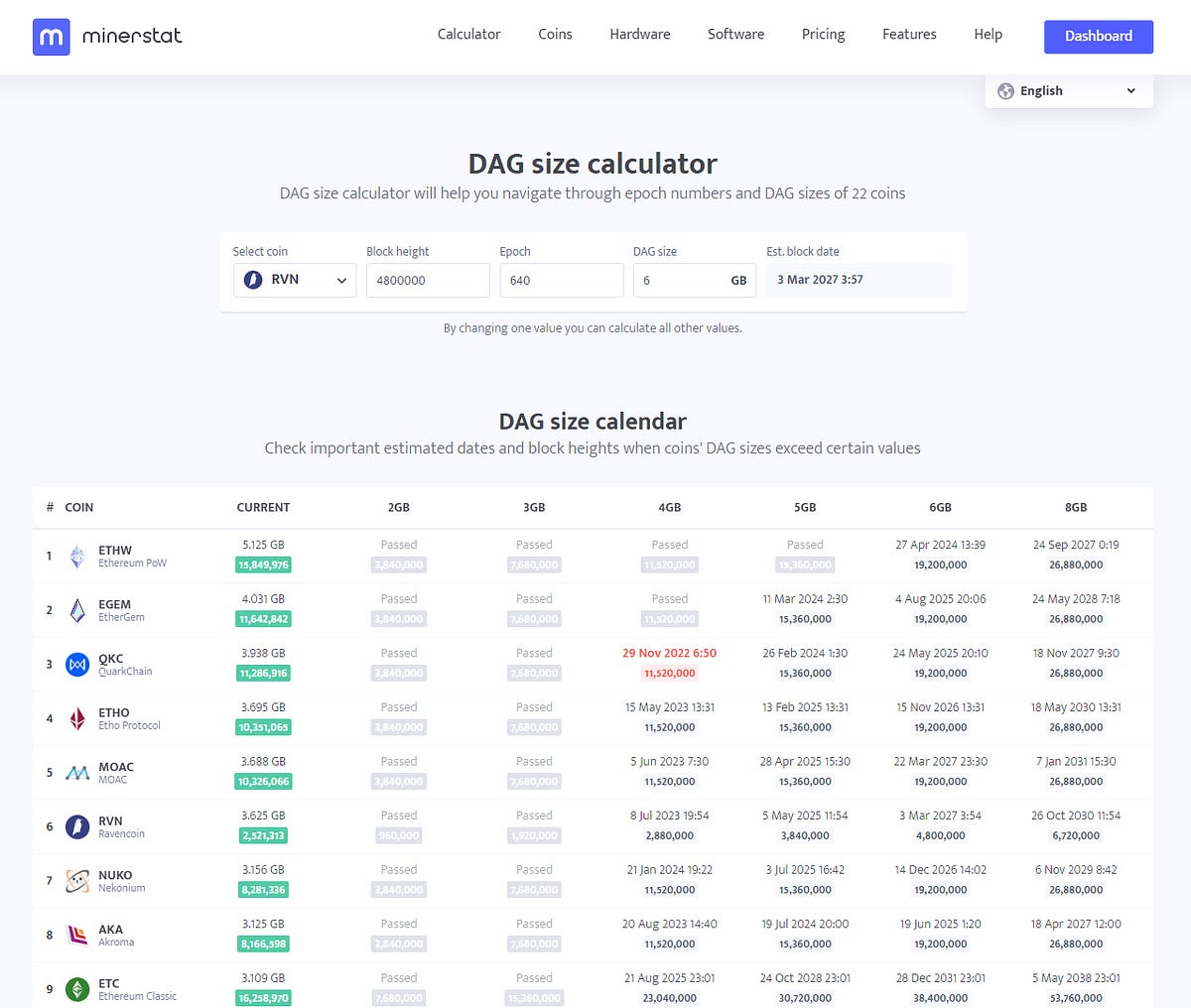Click MOAC current block badge 10,326,066
The width and height of the screenshot is (1191, 1008).
[x=263, y=782]
